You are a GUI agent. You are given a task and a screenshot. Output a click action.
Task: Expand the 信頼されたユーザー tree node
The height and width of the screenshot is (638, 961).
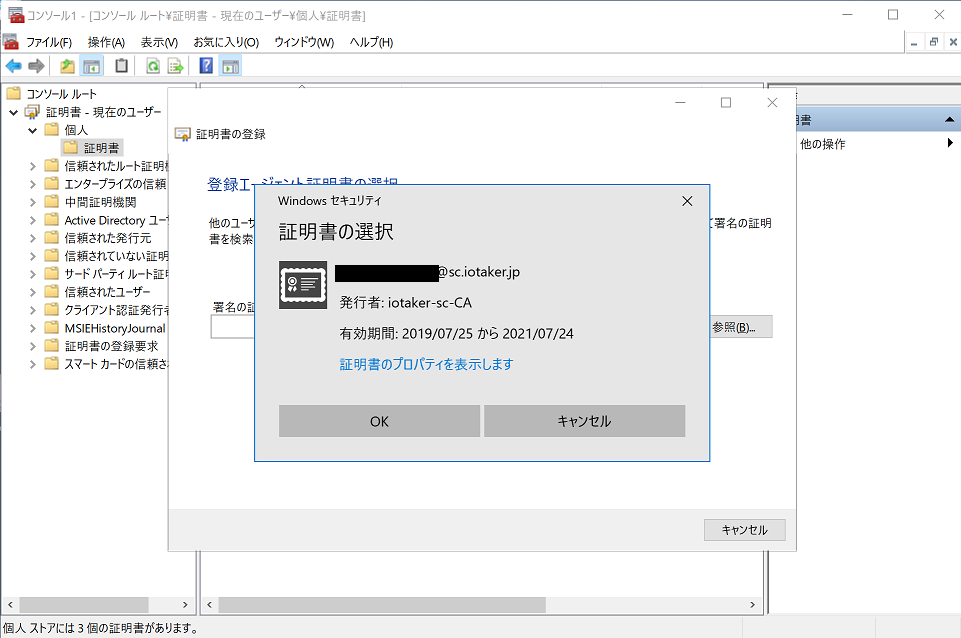(x=32, y=292)
